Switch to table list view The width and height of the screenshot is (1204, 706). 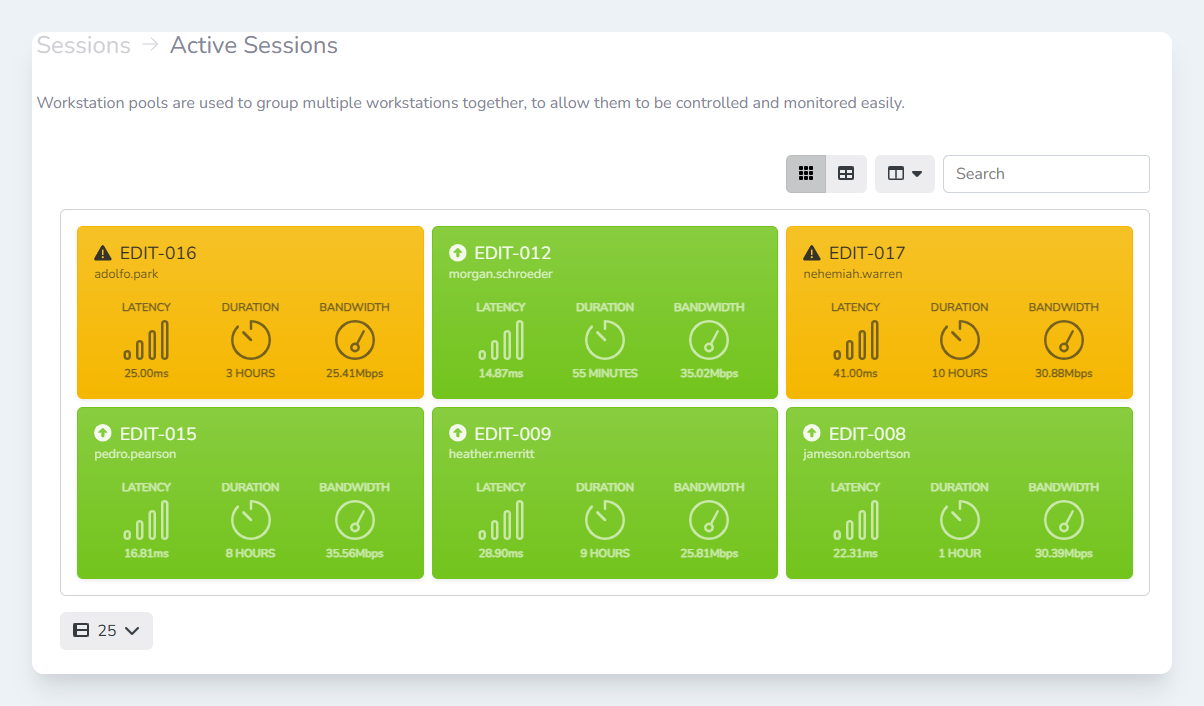pos(846,174)
